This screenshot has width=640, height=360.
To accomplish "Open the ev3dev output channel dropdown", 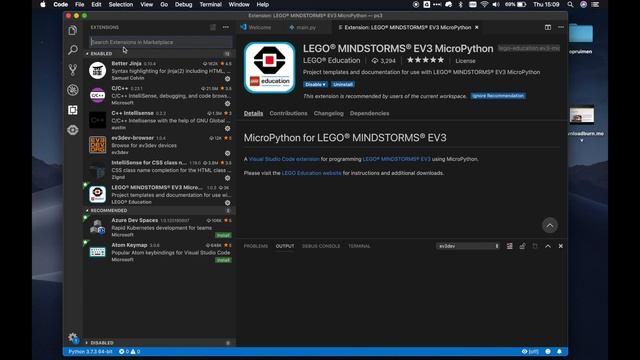I will (x=468, y=246).
